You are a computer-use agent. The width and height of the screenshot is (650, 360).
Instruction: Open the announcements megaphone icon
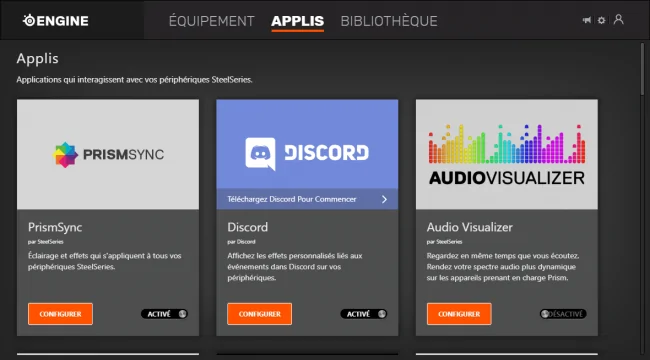587,20
